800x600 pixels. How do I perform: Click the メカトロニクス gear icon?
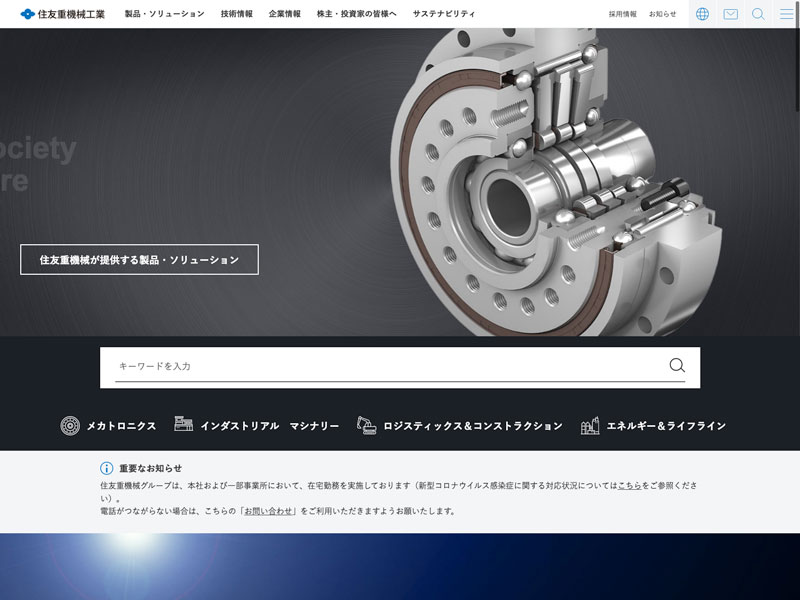pyautogui.click(x=70, y=426)
